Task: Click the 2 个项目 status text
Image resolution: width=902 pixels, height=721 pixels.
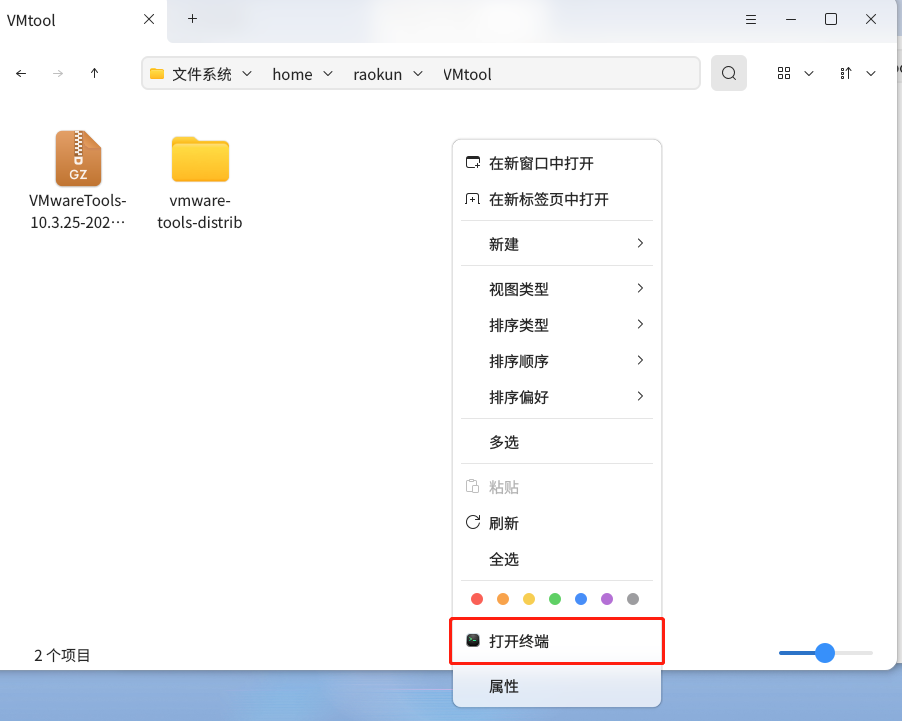Action: pyautogui.click(x=62, y=655)
